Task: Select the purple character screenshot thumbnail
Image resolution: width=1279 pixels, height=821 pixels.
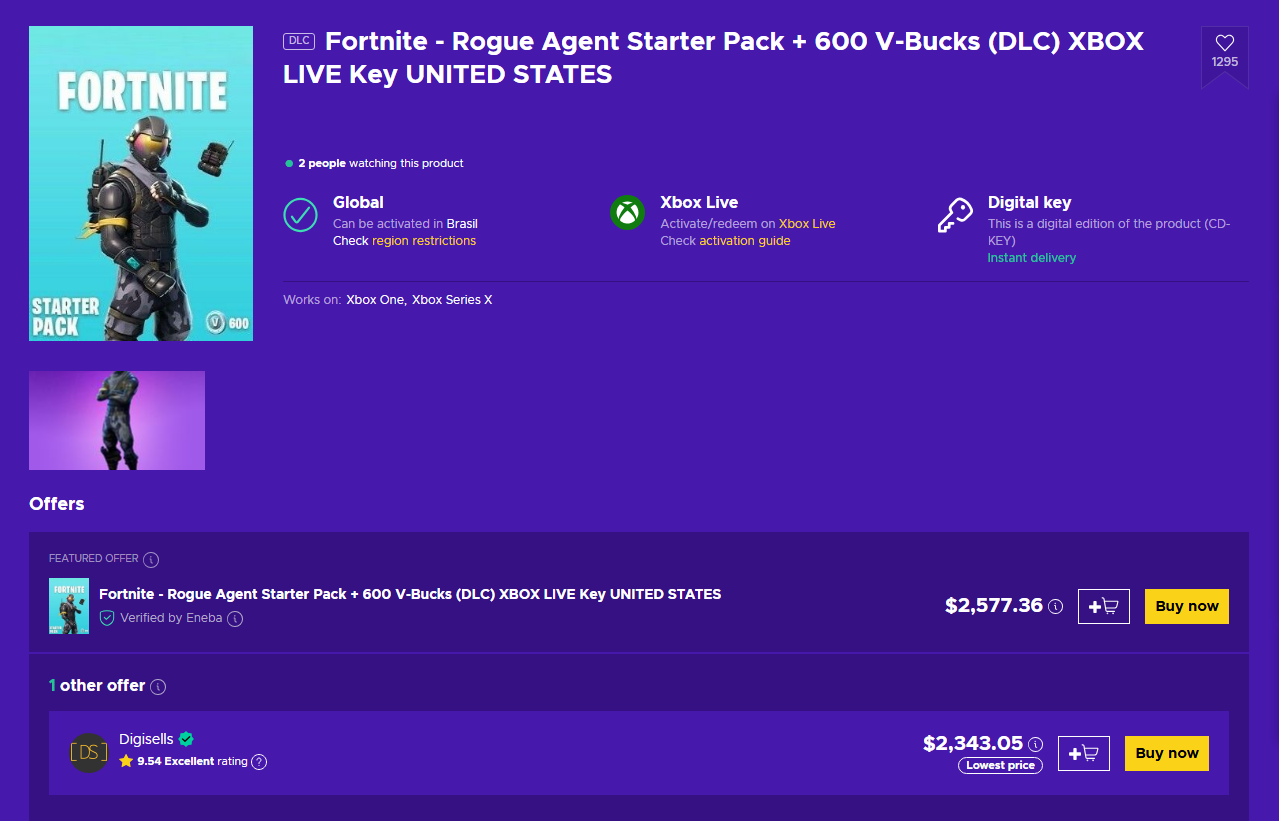Action: click(x=117, y=420)
